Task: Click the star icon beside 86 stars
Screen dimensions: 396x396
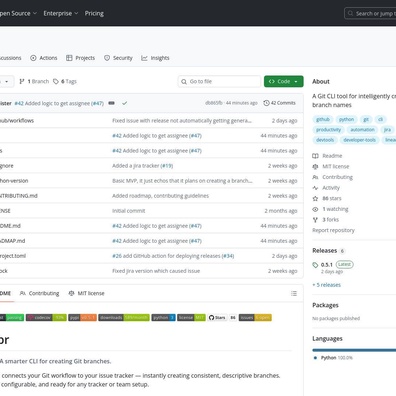Action: pos(315,198)
